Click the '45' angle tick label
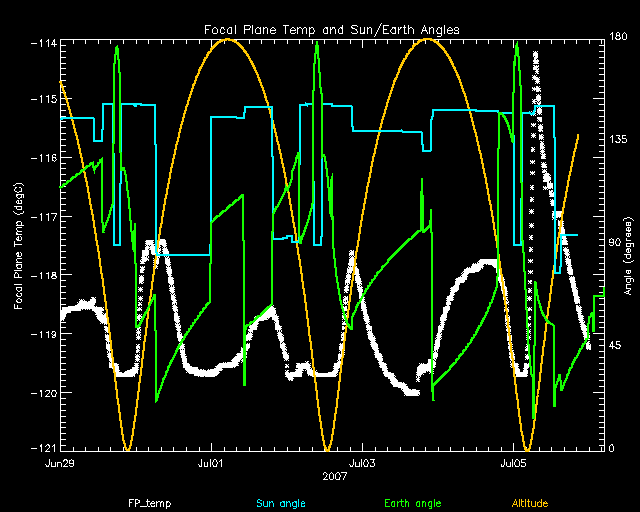640x512 pixels. pos(616,346)
